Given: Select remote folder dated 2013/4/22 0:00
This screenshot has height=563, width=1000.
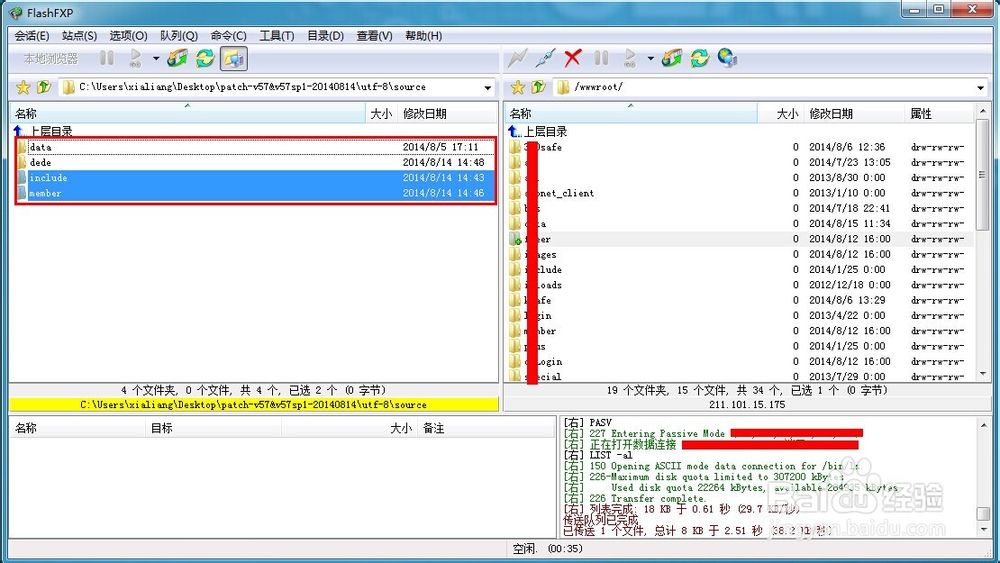Looking at the screenshot, I should pyautogui.click(x=740, y=315).
